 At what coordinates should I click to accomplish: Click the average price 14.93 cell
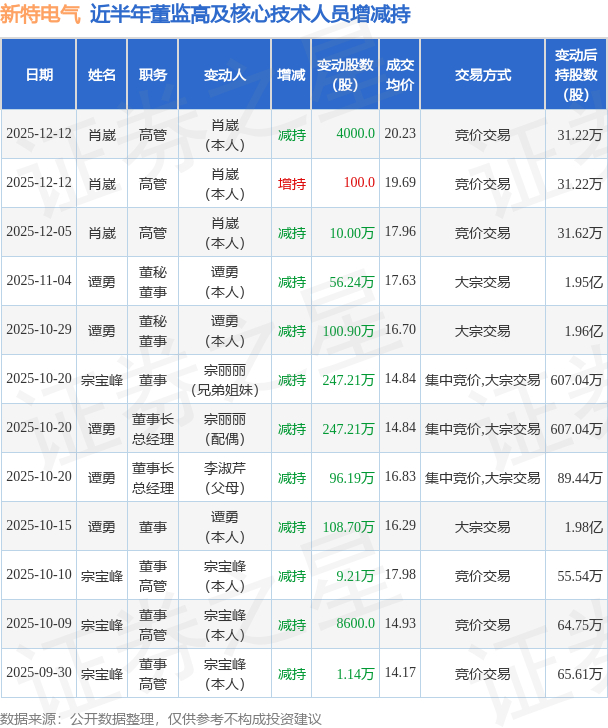click(x=400, y=624)
